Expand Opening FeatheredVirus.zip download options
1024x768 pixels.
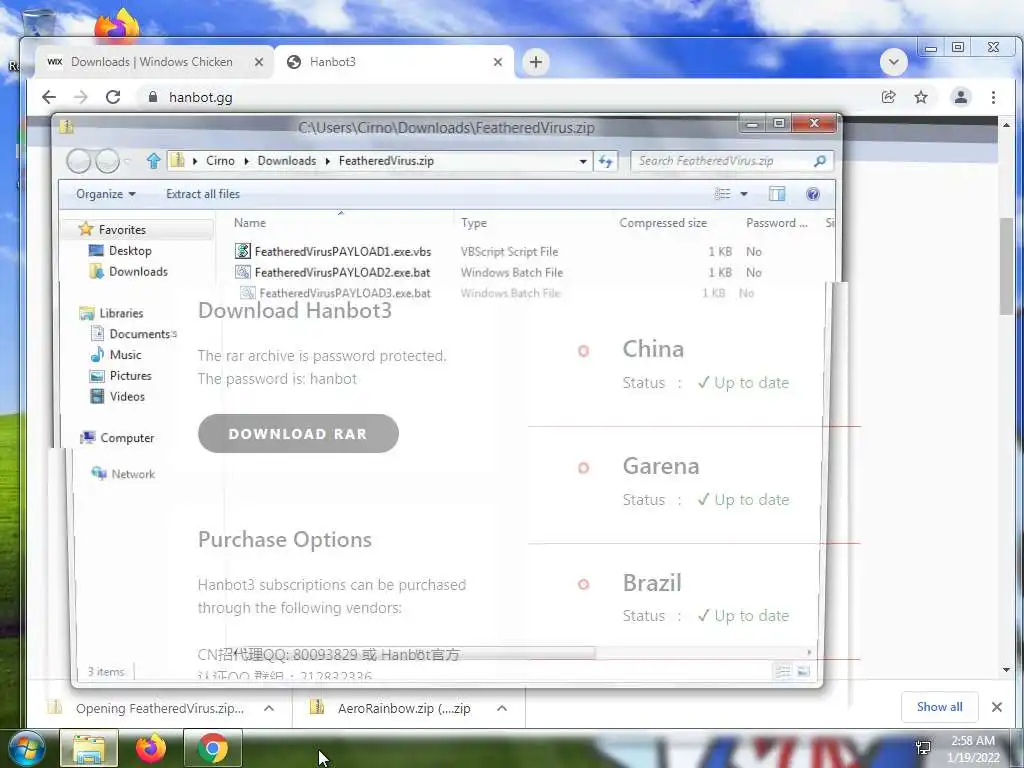pos(268,708)
